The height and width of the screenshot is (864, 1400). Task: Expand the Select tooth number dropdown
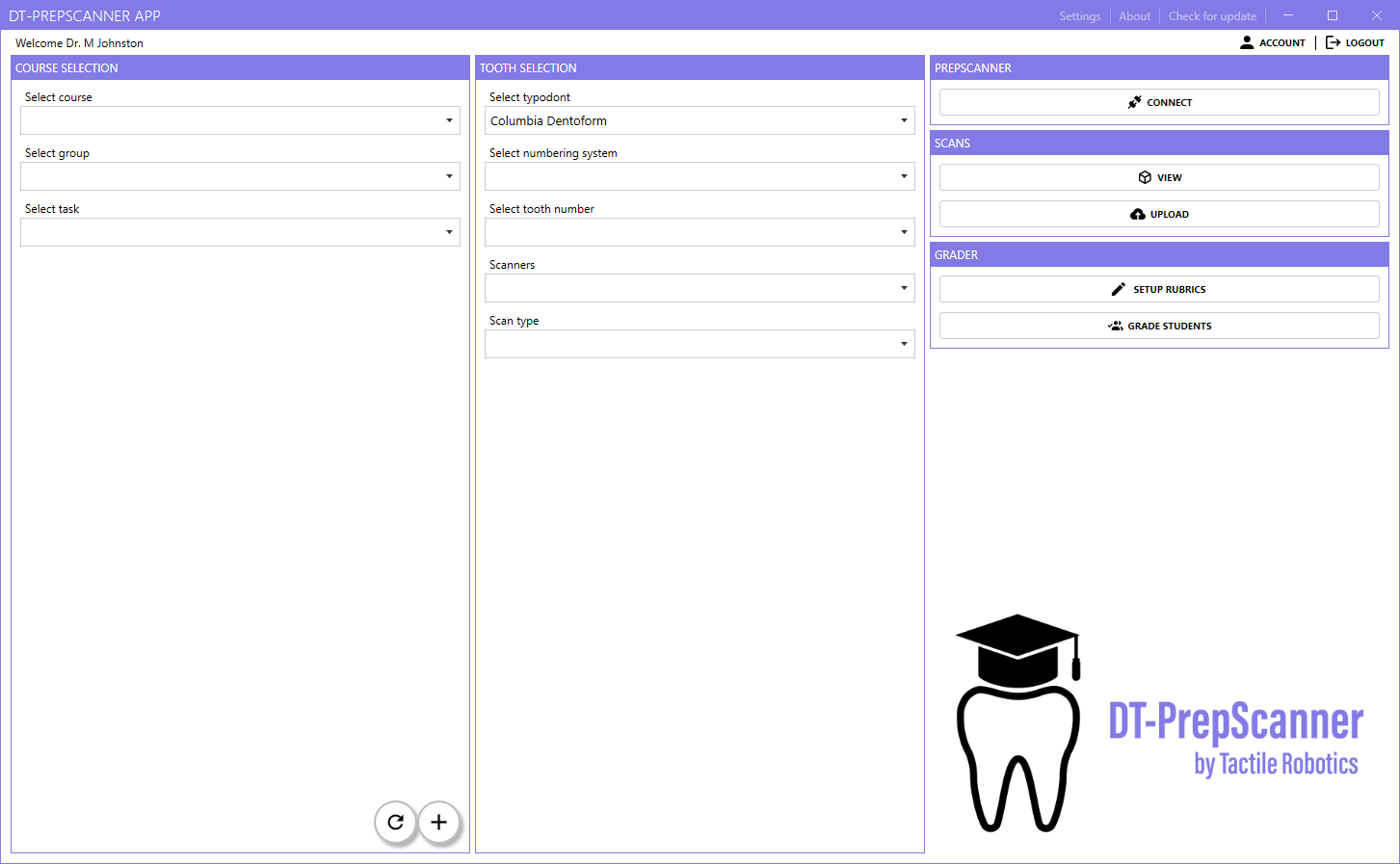click(x=700, y=232)
